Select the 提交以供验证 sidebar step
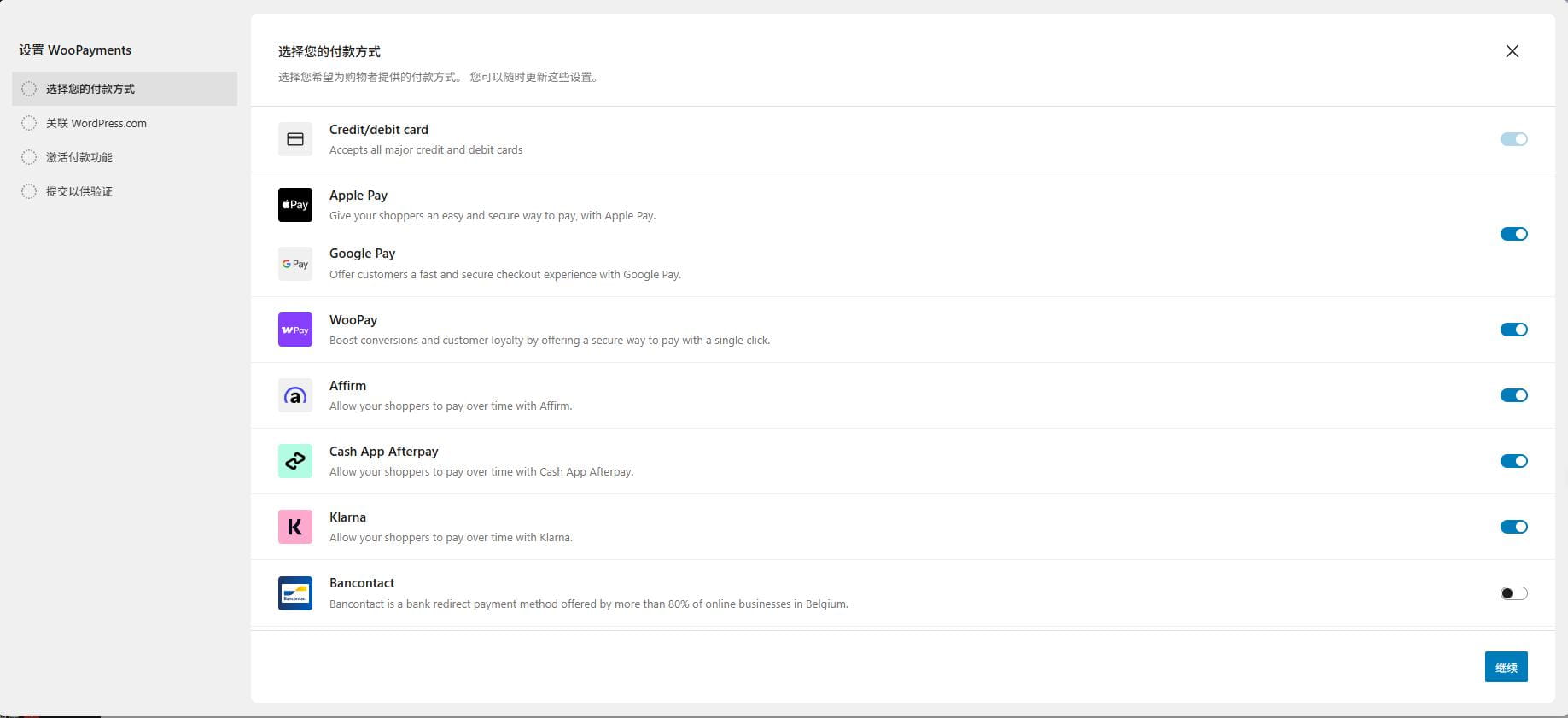Screen dimensions: 1568x718 (x=79, y=191)
